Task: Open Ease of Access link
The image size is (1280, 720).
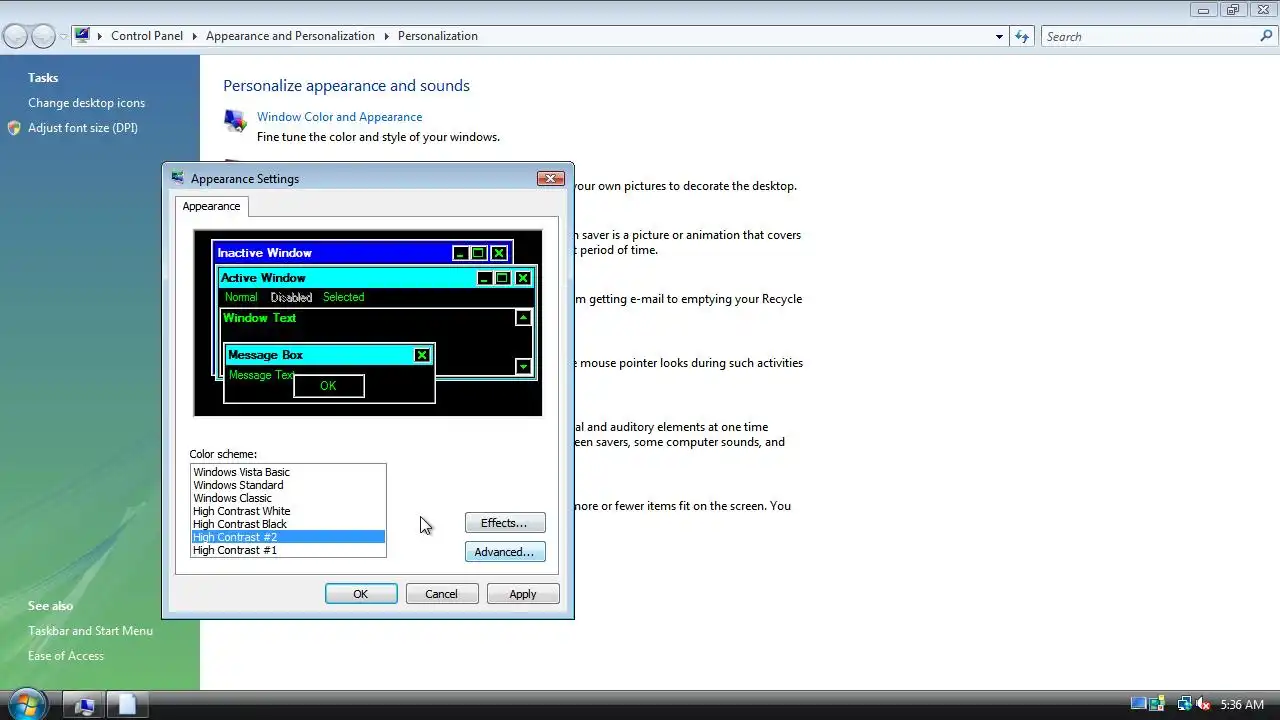Action: pyautogui.click(x=66, y=656)
